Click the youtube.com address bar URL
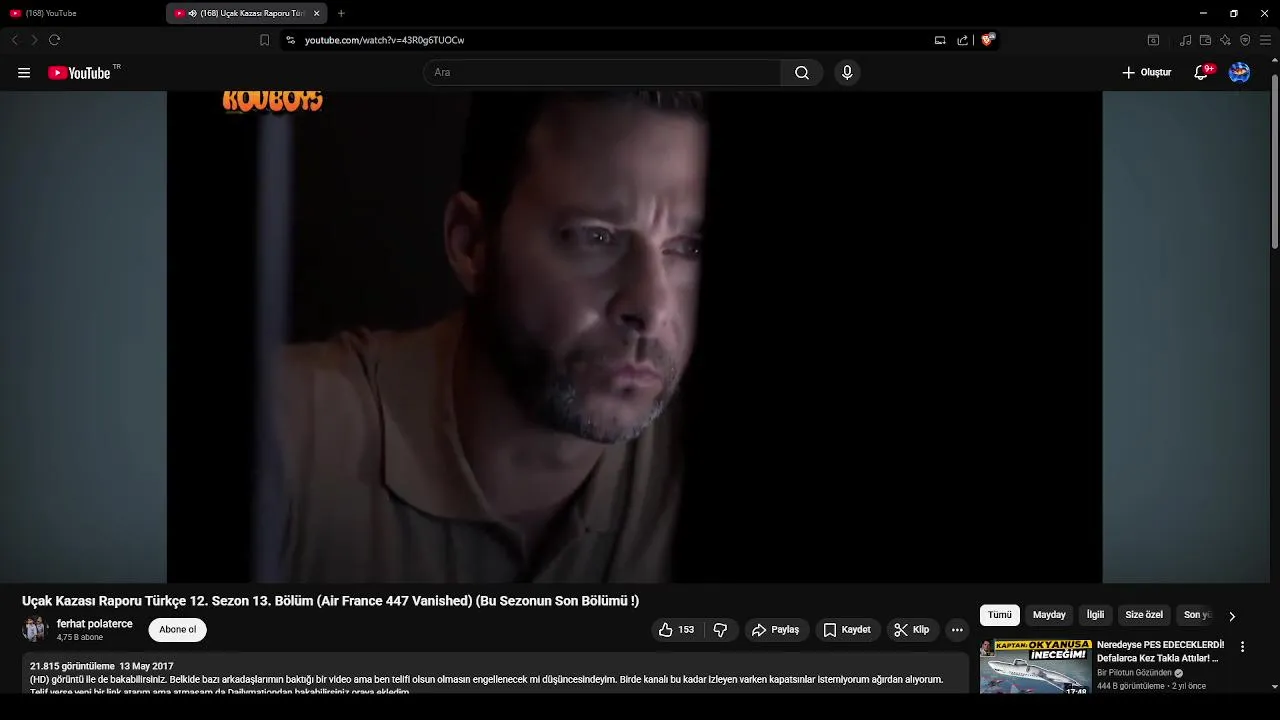 click(x=384, y=40)
